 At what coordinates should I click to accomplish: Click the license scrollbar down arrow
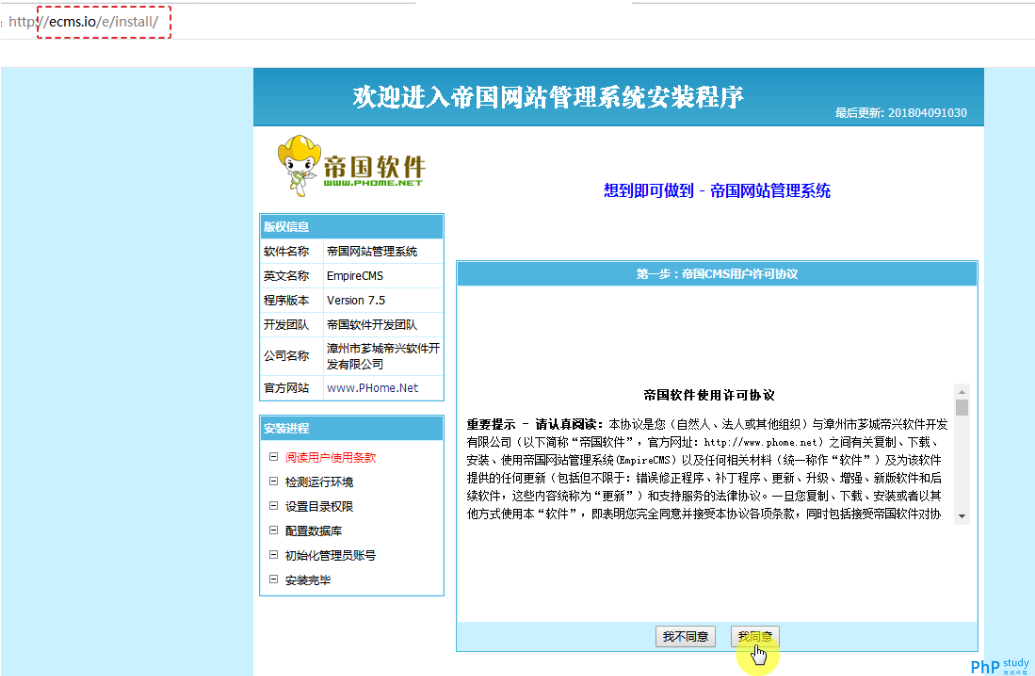tap(962, 516)
